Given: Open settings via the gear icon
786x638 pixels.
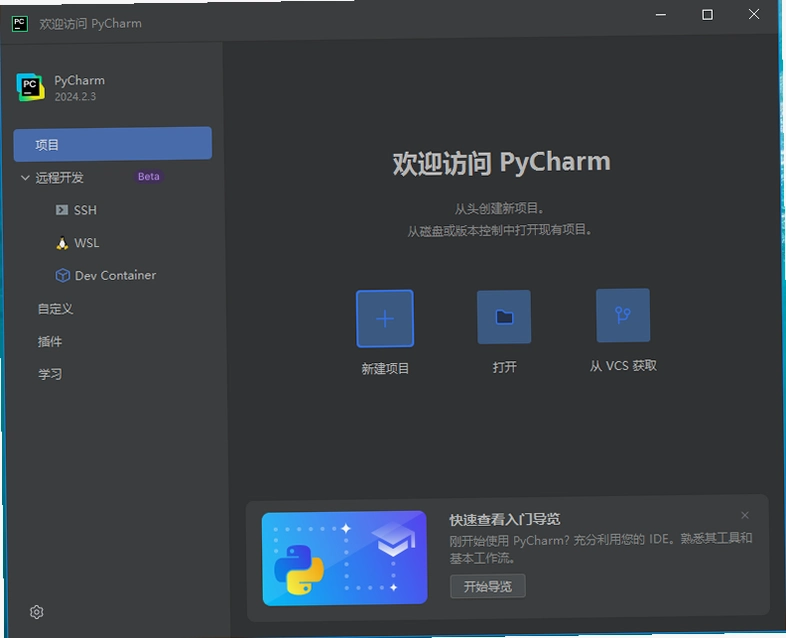Looking at the screenshot, I should [x=37, y=612].
